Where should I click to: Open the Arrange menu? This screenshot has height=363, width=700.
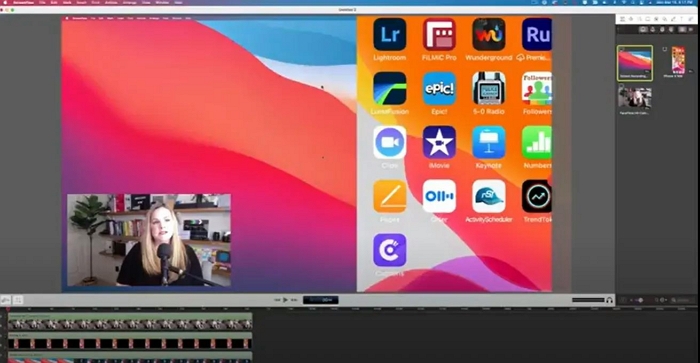(x=129, y=3)
